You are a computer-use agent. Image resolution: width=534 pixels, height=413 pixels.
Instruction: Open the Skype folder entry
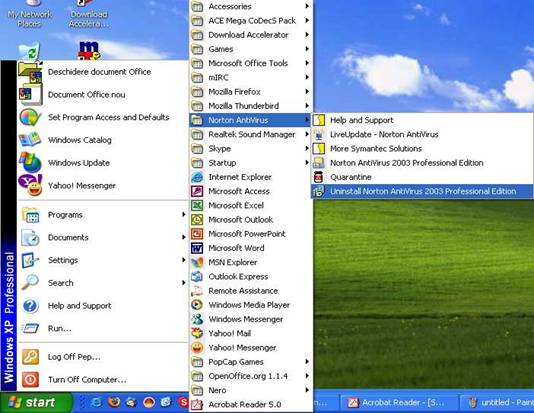pos(250,149)
